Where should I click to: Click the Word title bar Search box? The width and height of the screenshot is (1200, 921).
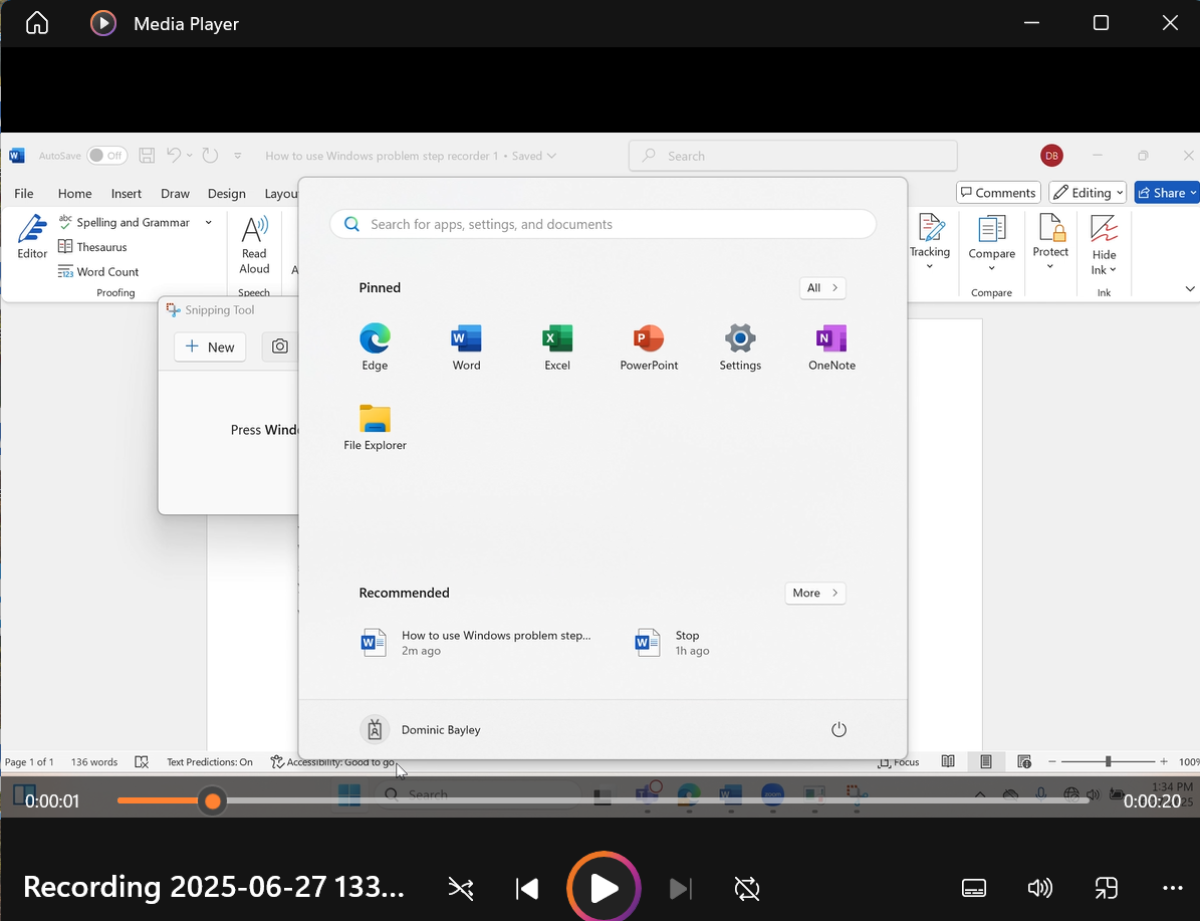[x=793, y=156]
